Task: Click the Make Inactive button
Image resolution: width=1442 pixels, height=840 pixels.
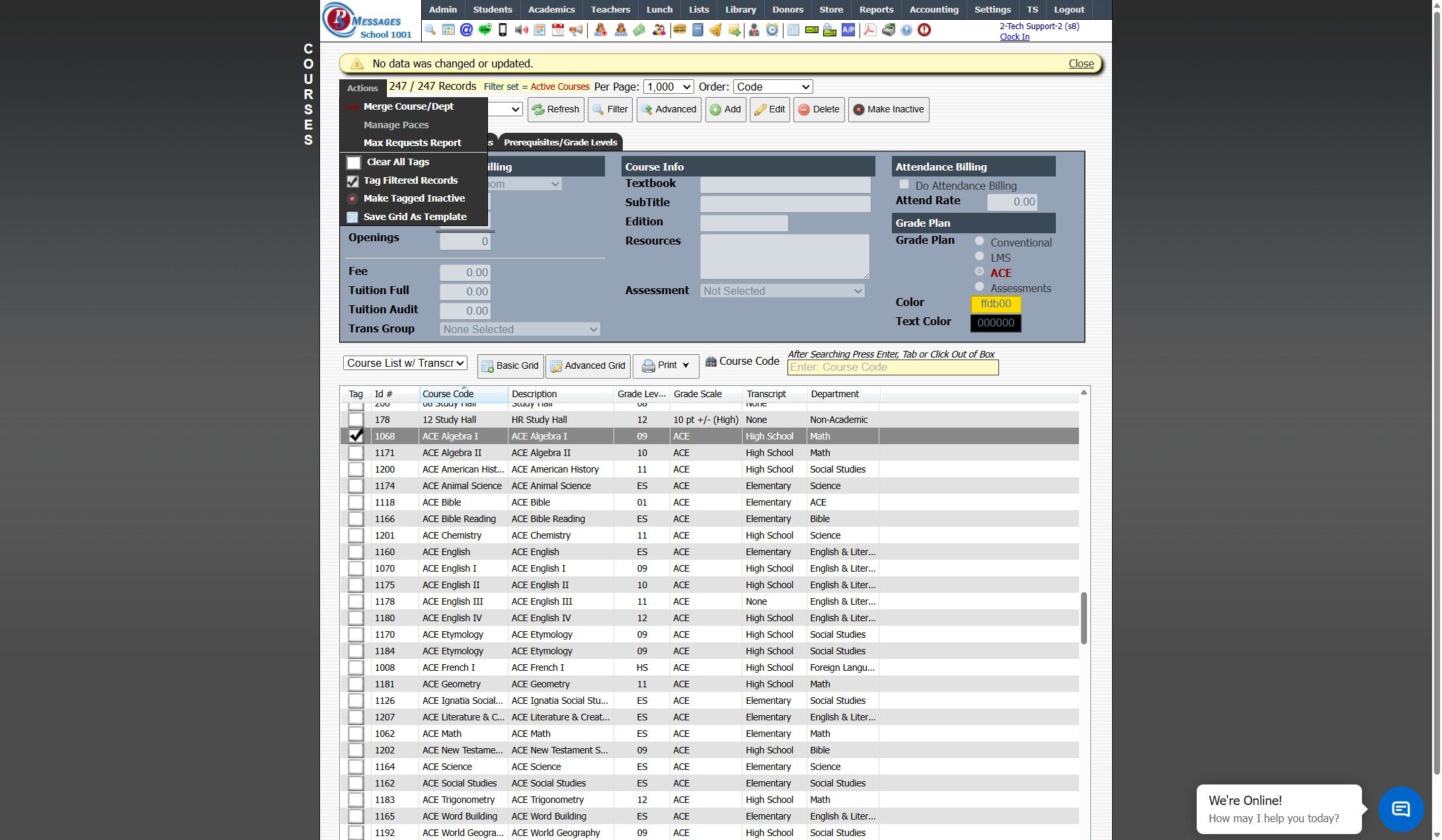Action: (x=888, y=110)
